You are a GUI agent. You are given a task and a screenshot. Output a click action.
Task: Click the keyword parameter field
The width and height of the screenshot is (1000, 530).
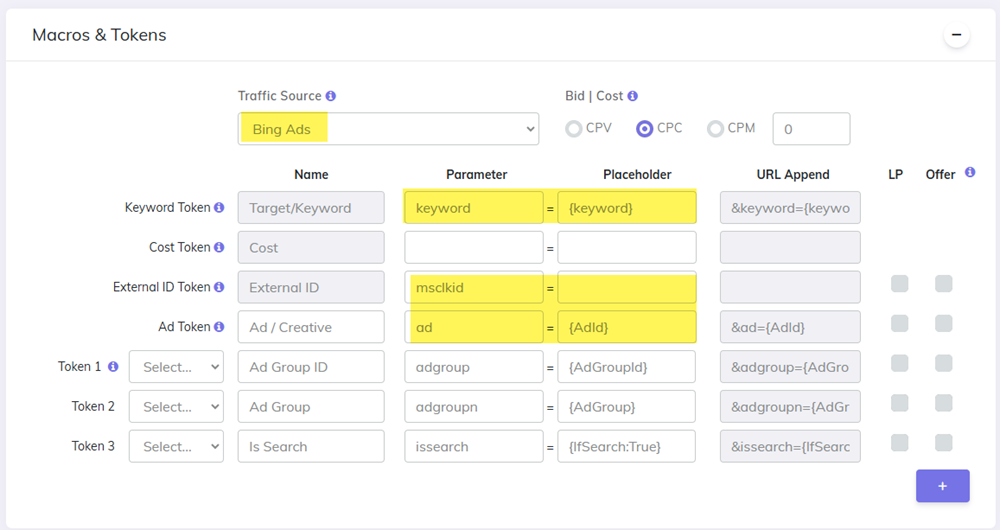point(474,208)
